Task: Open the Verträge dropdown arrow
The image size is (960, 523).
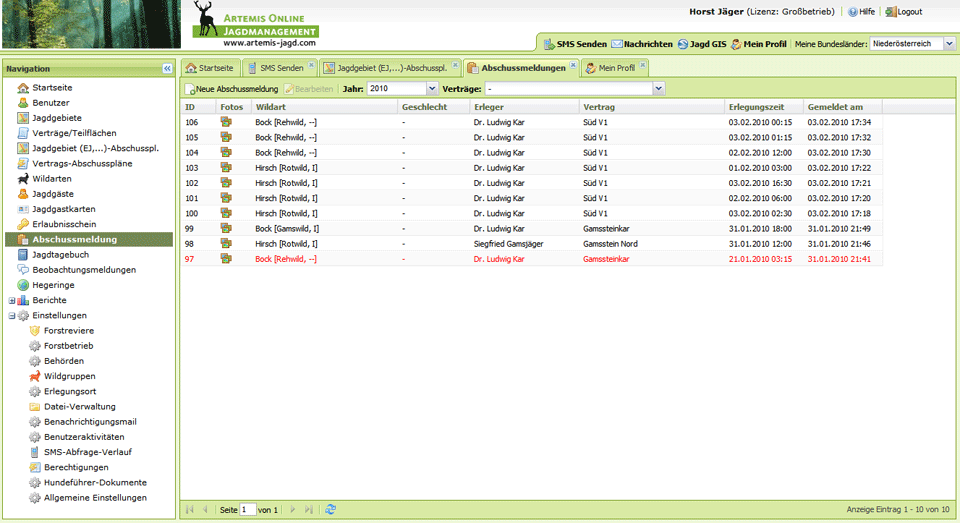Action: click(658, 89)
